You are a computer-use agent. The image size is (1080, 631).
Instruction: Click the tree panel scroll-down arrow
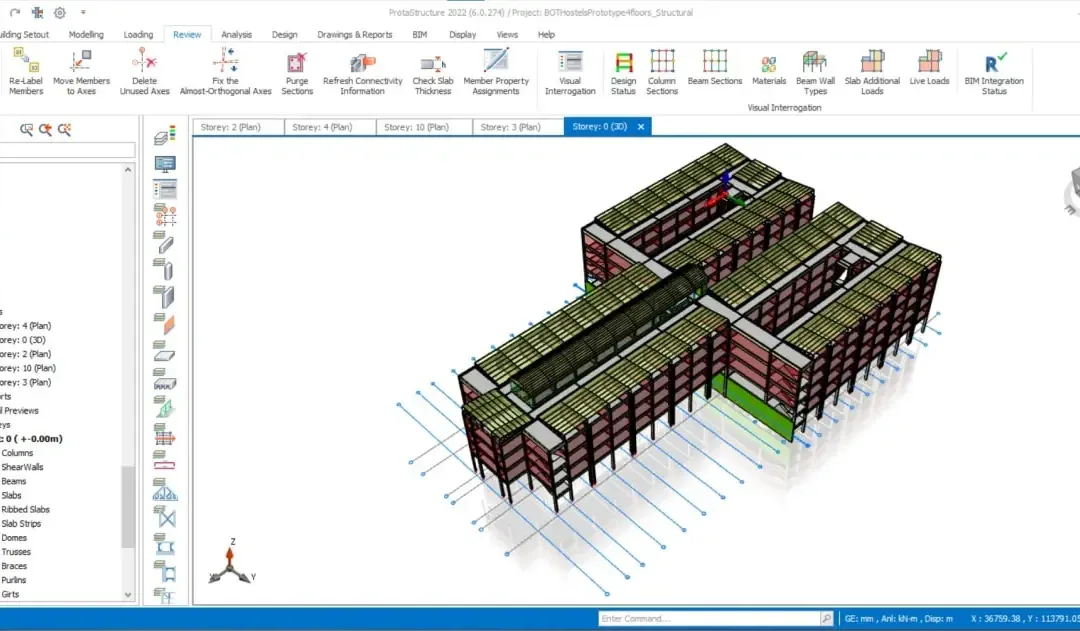pyautogui.click(x=128, y=594)
